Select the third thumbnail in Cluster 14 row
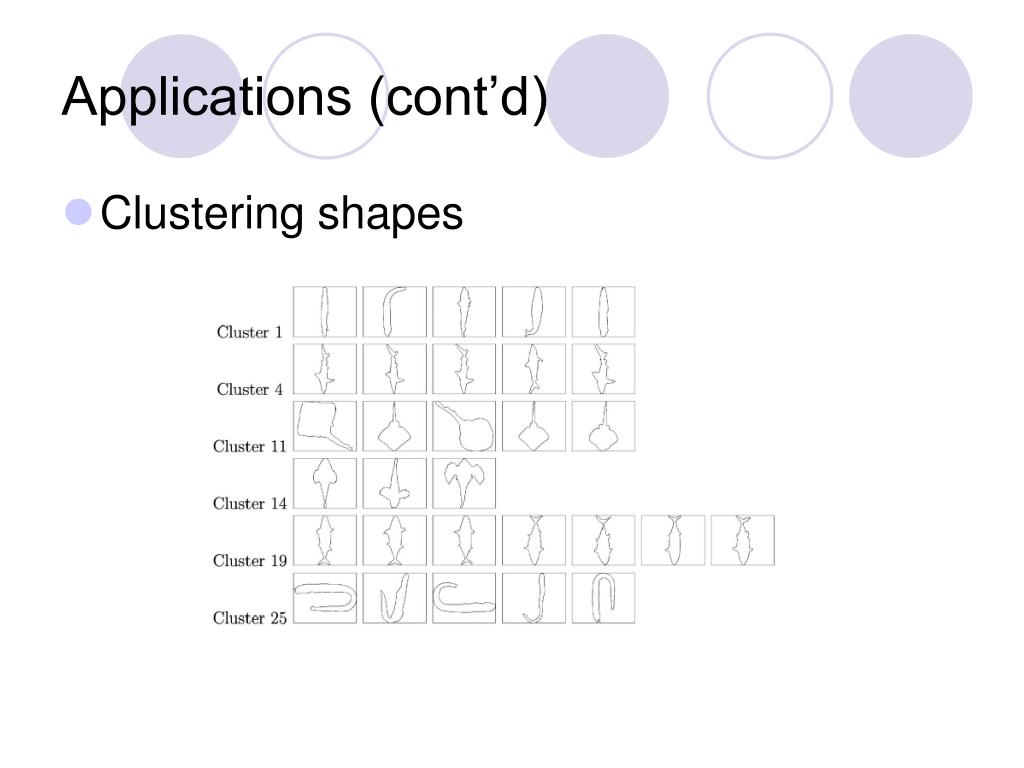The height and width of the screenshot is (768, 1024). pos(464,483)
